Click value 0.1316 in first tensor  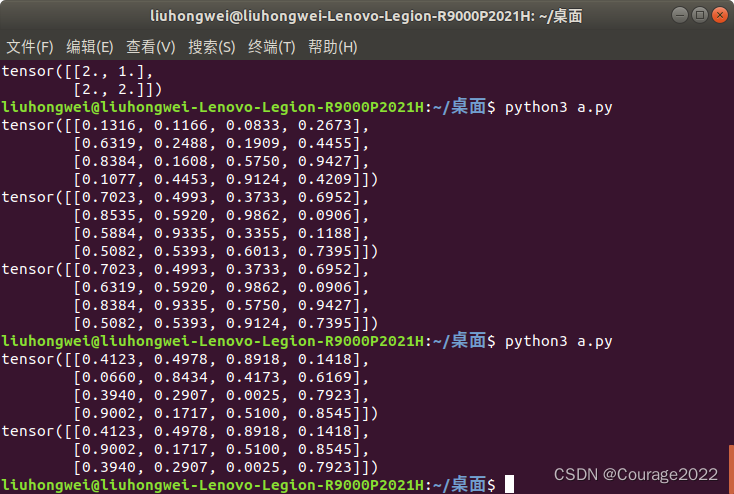tap(109, 125)
